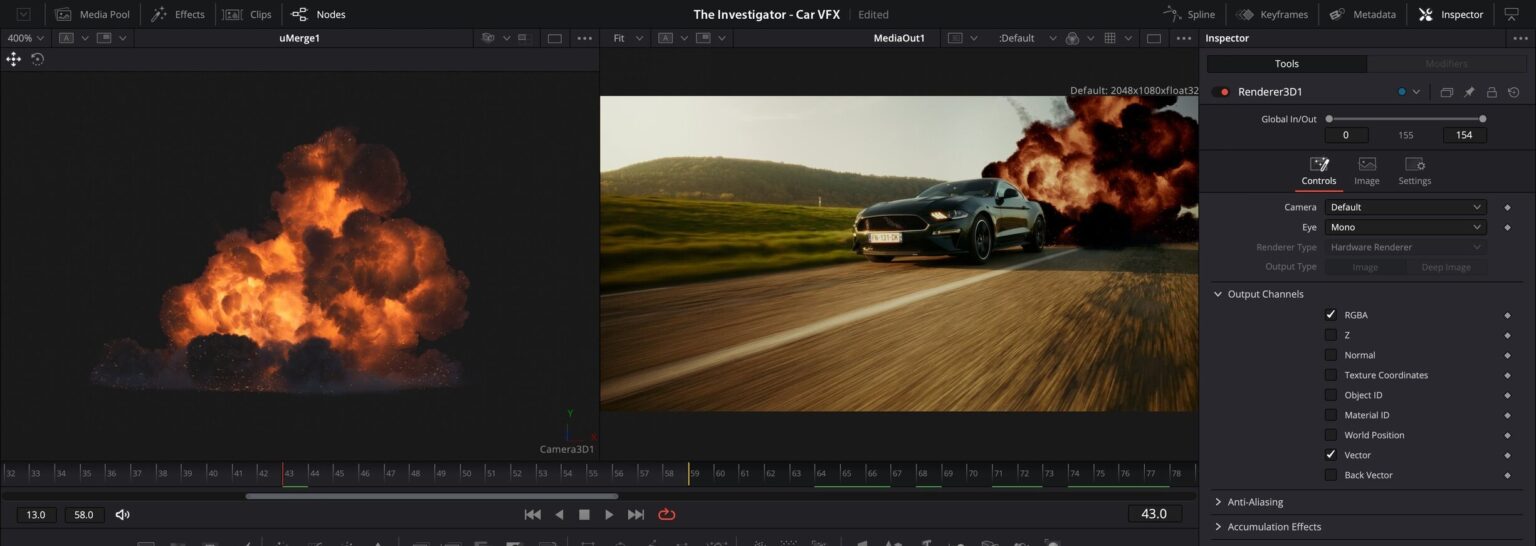Viewport: 1536px width, 546px height.
Task: Open the Media Pool panel
Action: point(93,14)
